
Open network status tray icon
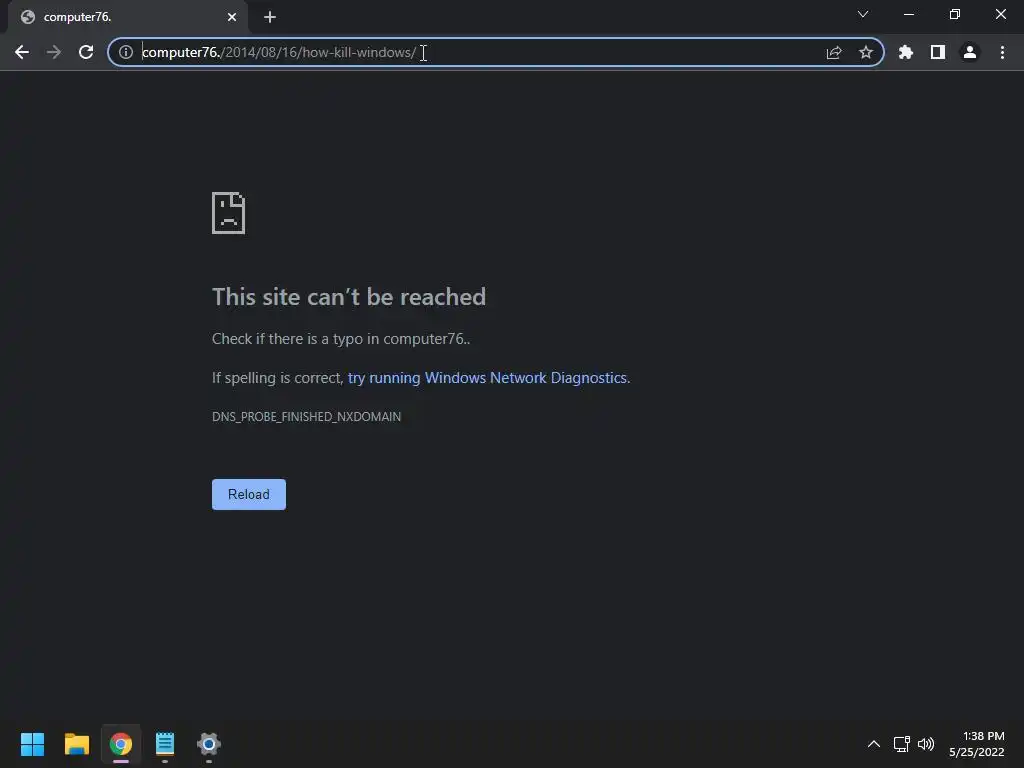[x=902, y=744]
